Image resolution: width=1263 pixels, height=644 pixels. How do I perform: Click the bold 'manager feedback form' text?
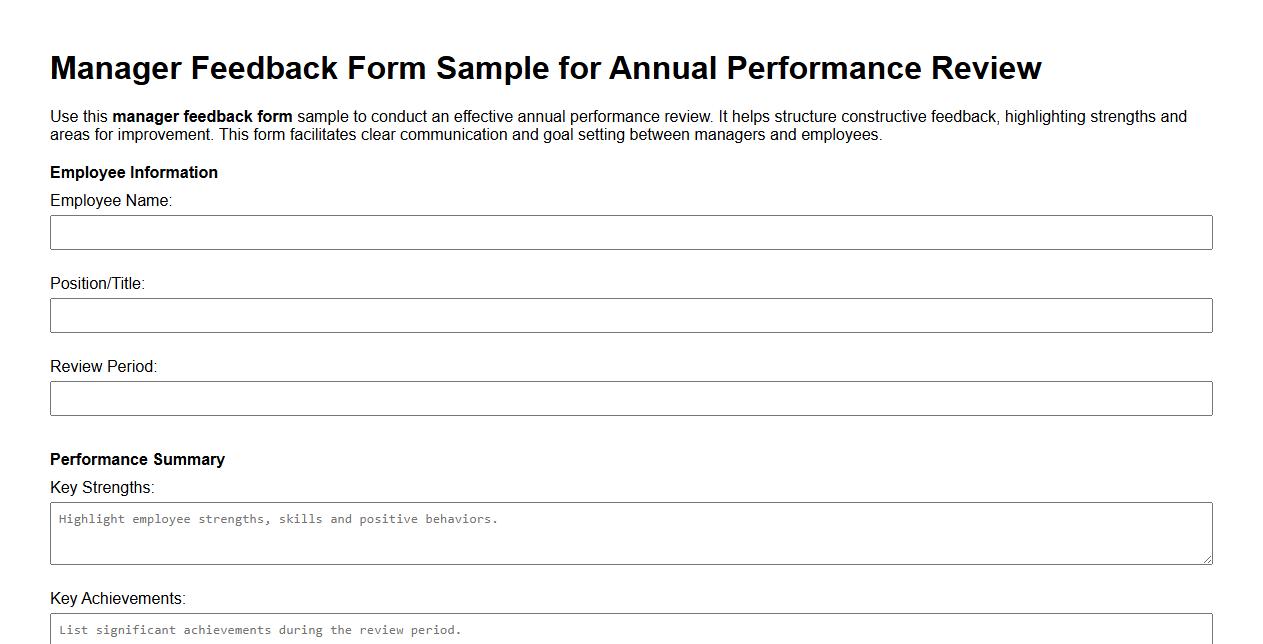tap(203, 116)
